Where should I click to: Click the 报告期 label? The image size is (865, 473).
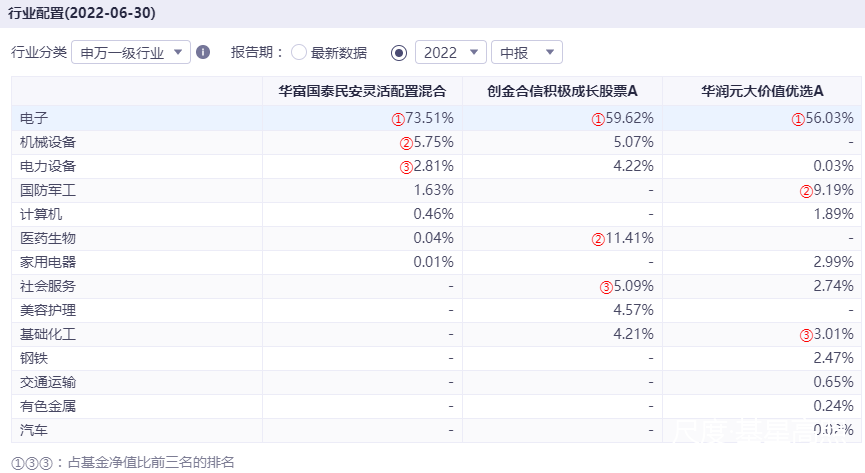(x=257, y=52)
